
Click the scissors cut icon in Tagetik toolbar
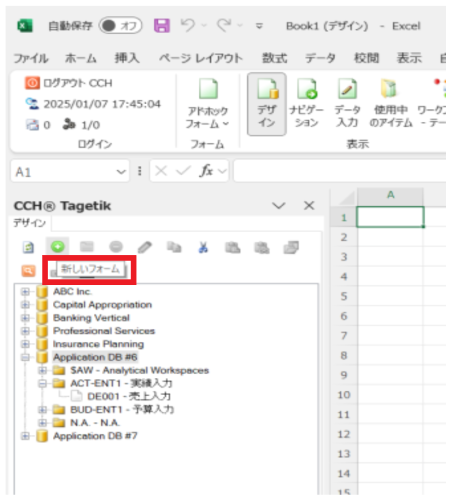point(203,247)
